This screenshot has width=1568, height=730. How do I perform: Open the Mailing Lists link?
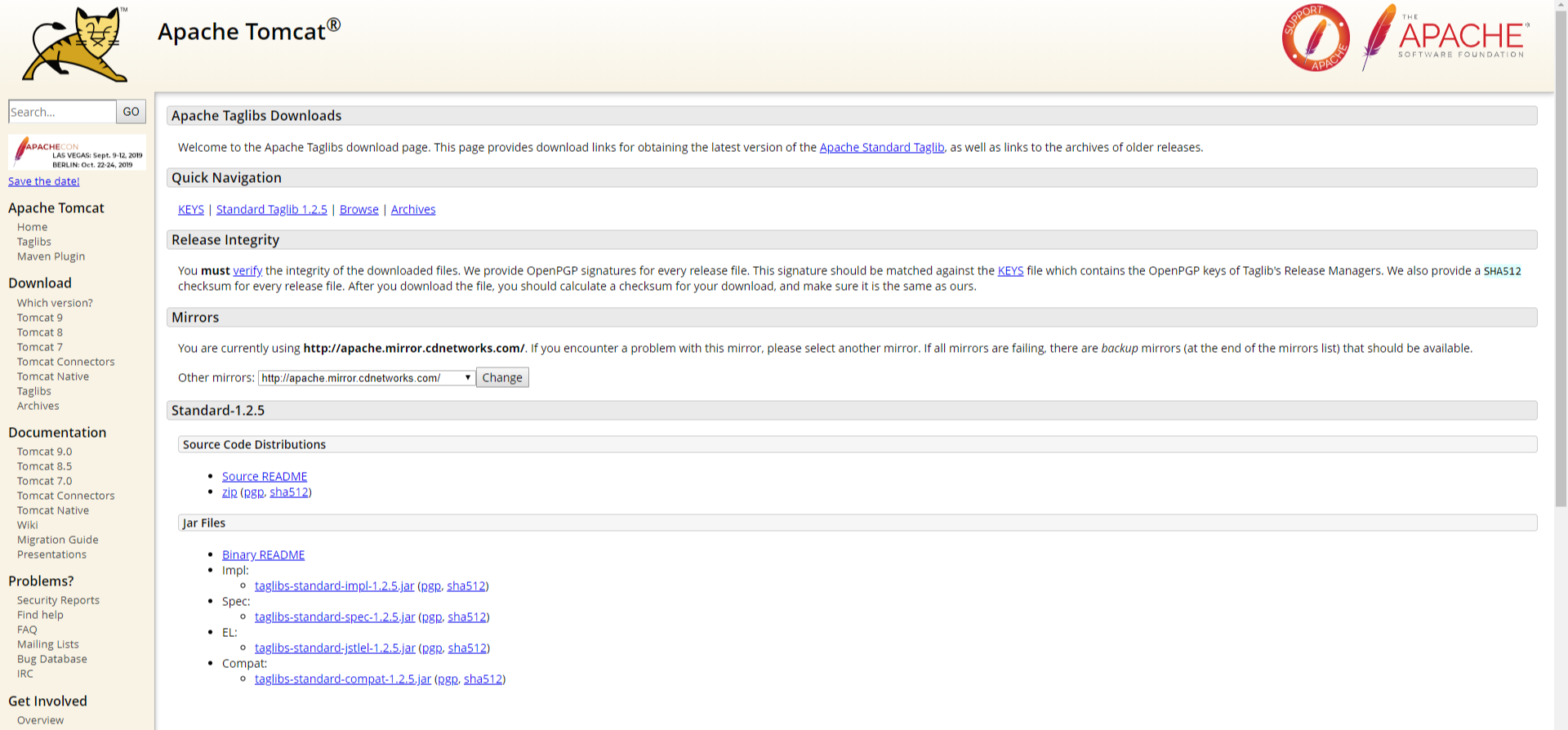click(x=48, y=644)
